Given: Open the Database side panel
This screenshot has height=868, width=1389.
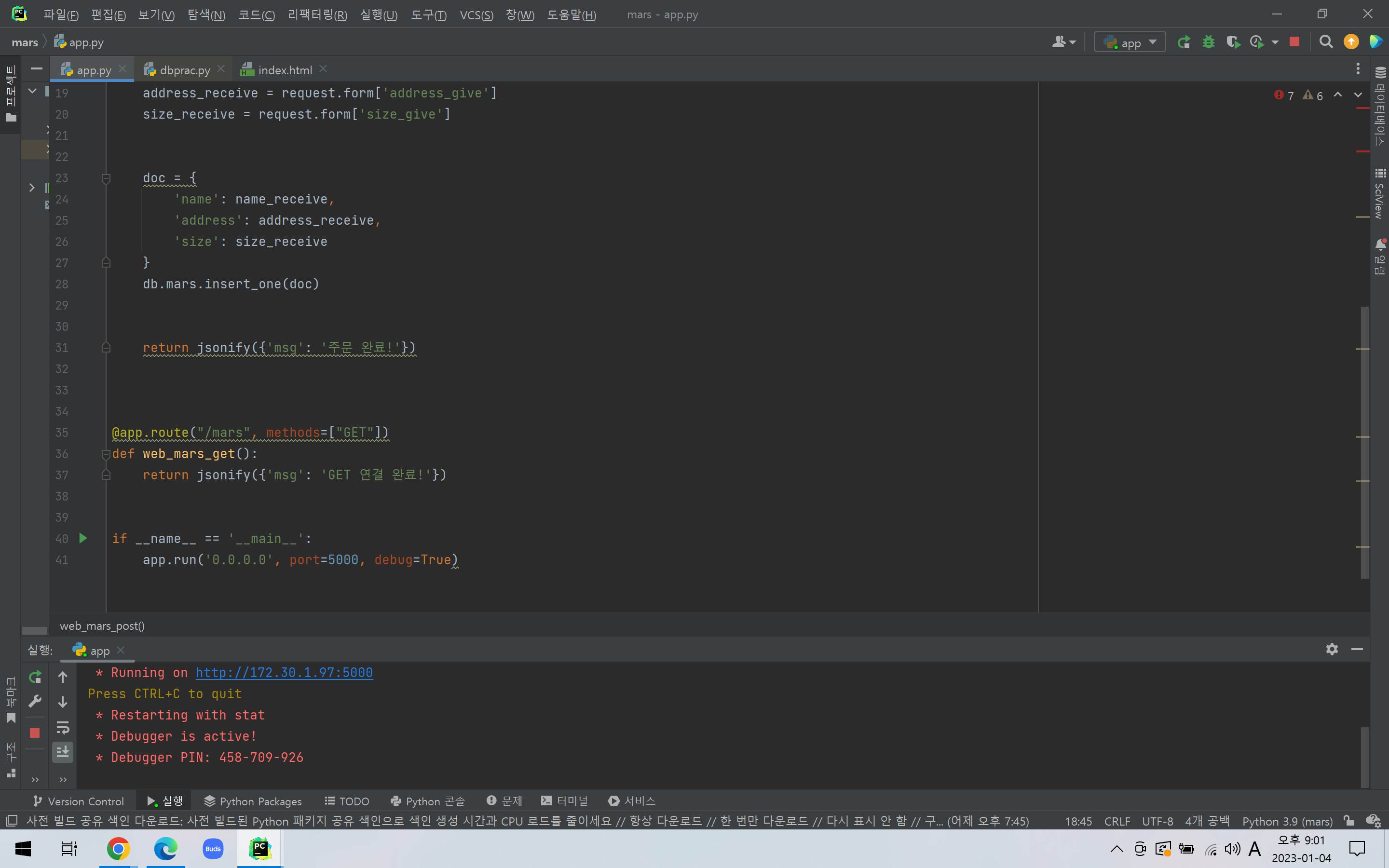Looking at the screenshot, I should click(x=1380, y=108).
